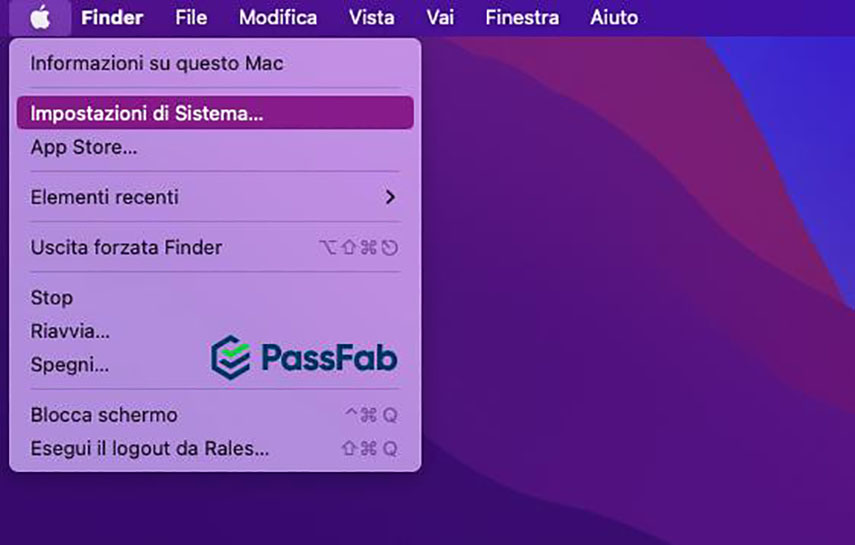This screenshot has width=855, height=545.
Task: Click Esegui il logout da Rales
Action: [150, 448]
